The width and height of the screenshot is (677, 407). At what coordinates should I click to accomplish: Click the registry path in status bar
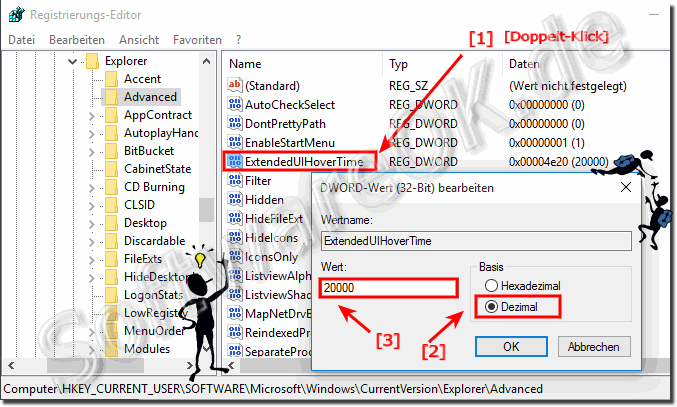point(273,389)
